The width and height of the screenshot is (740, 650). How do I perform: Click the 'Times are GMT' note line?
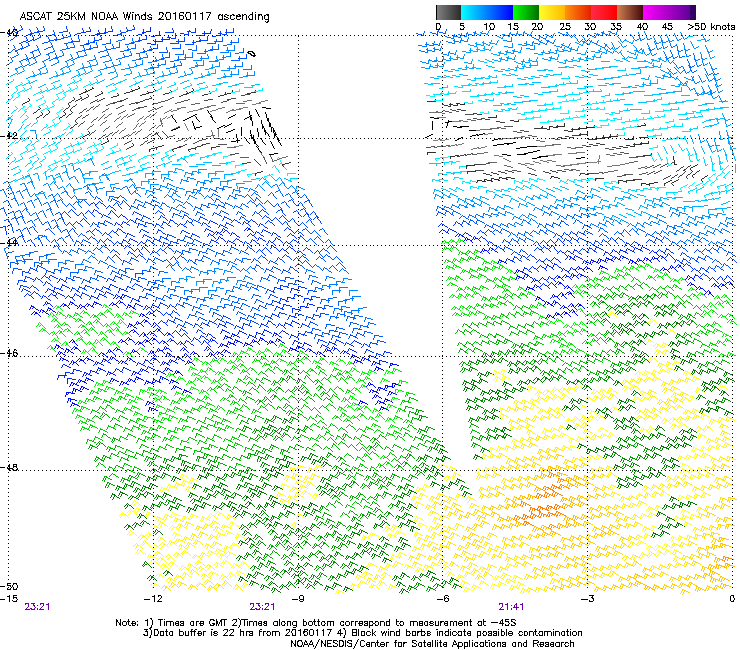[x=316, y=623]
